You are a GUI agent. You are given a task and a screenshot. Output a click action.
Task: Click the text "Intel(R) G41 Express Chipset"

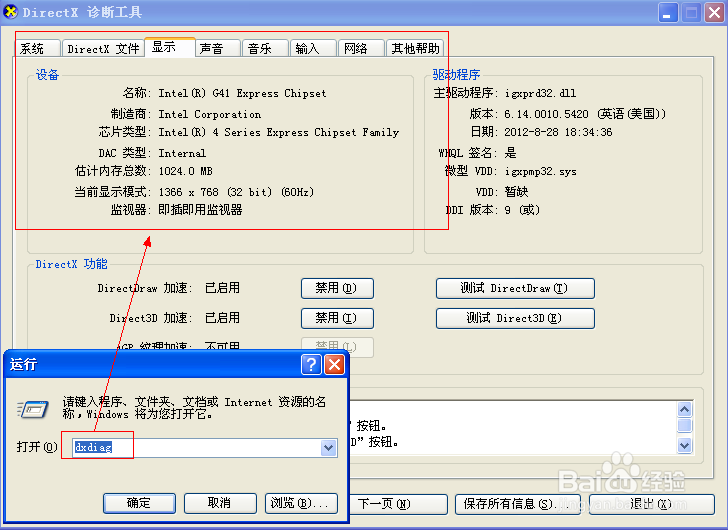point(242,93)
